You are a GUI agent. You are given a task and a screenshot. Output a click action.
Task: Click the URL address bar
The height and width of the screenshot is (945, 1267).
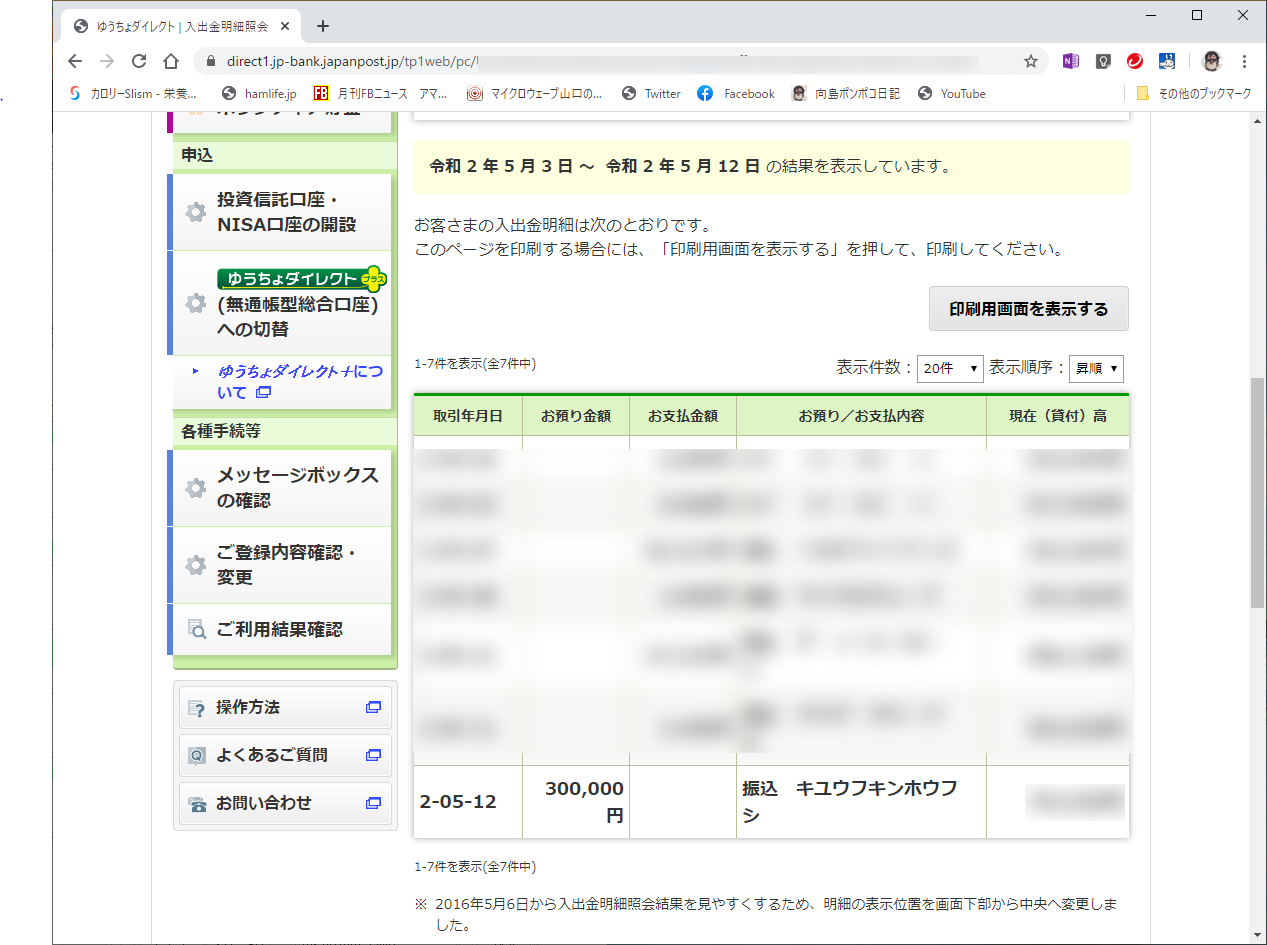[x=619, y=61]
